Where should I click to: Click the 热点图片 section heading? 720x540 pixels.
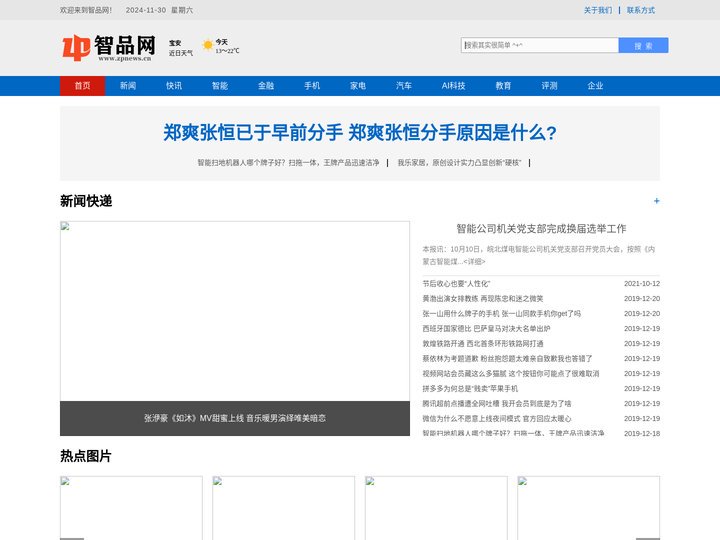(x=86, y=456)
